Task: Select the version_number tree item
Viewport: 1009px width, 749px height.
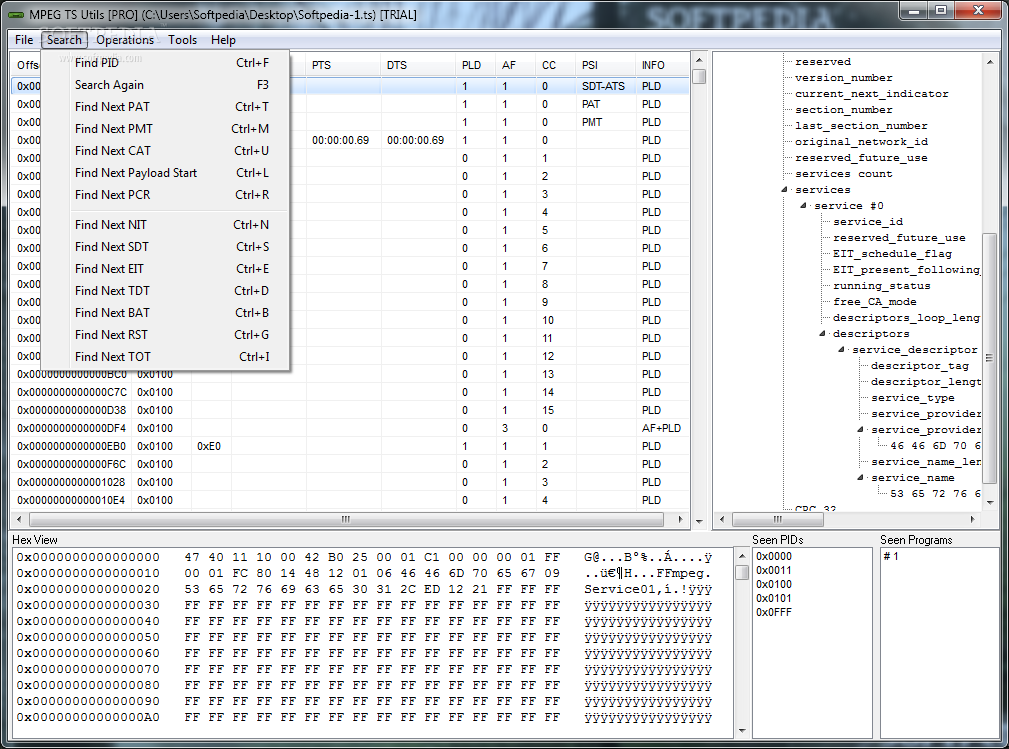Action: click(843, 78)
